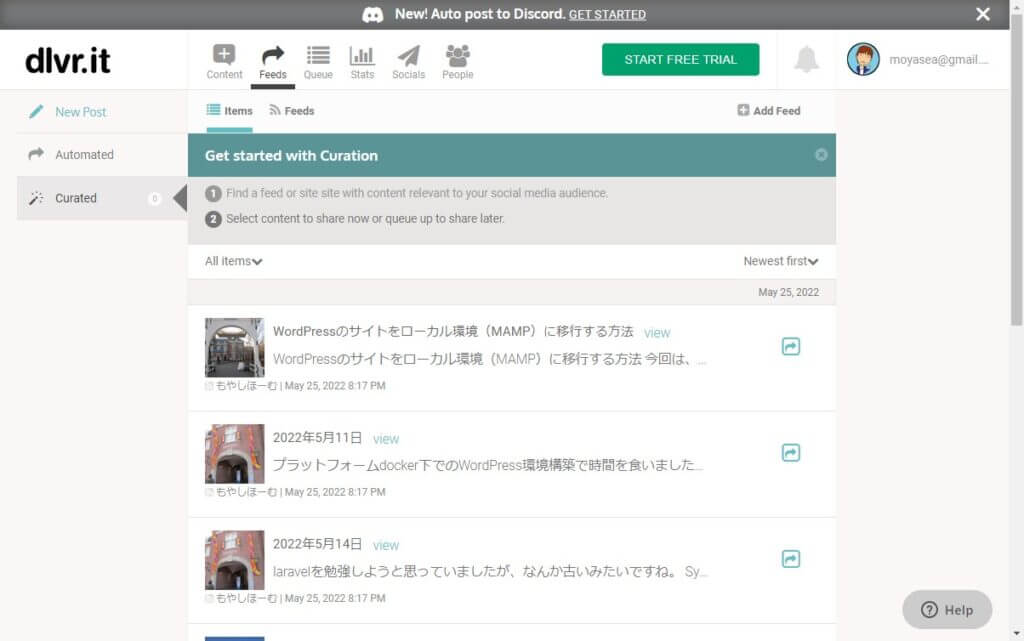Click the Add Feed button
Viewport: 1024px width, 641px height.
769,111
